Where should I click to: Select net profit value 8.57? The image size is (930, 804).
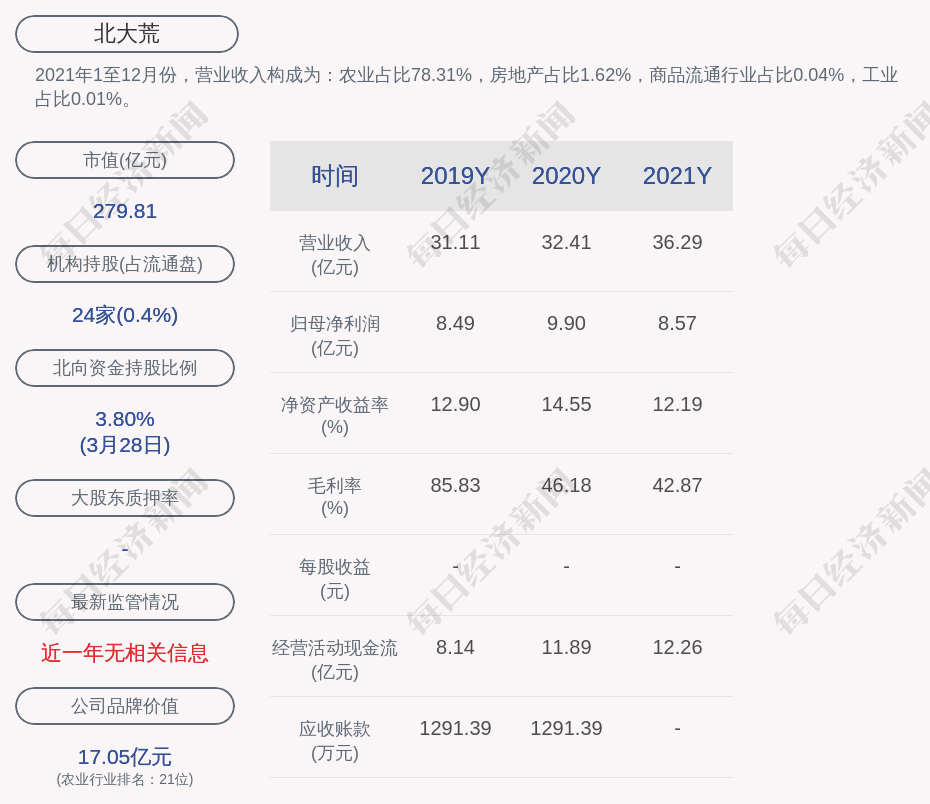[677, 324]
